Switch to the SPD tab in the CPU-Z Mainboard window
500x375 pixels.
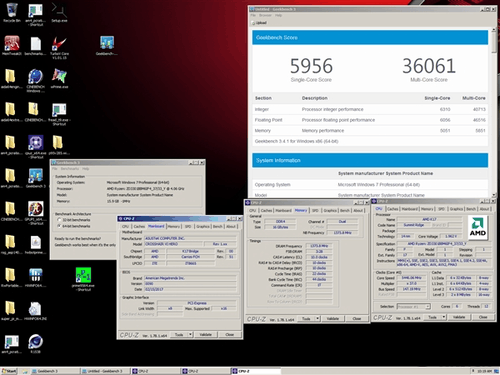point(188,226)
